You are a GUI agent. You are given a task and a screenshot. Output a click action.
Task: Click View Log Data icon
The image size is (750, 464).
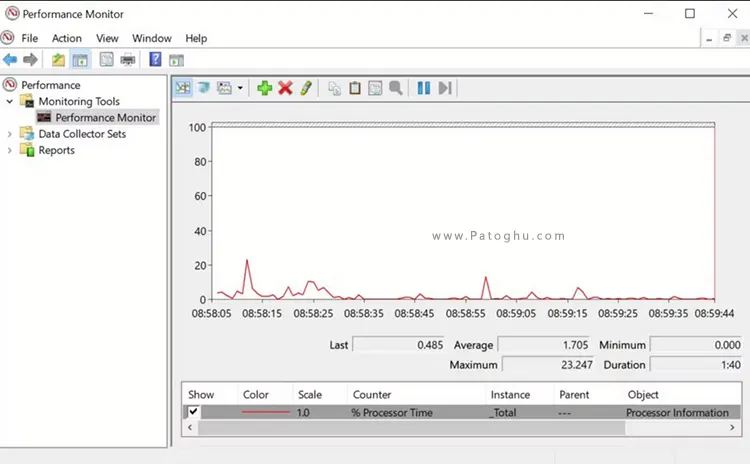pos(204,88)
